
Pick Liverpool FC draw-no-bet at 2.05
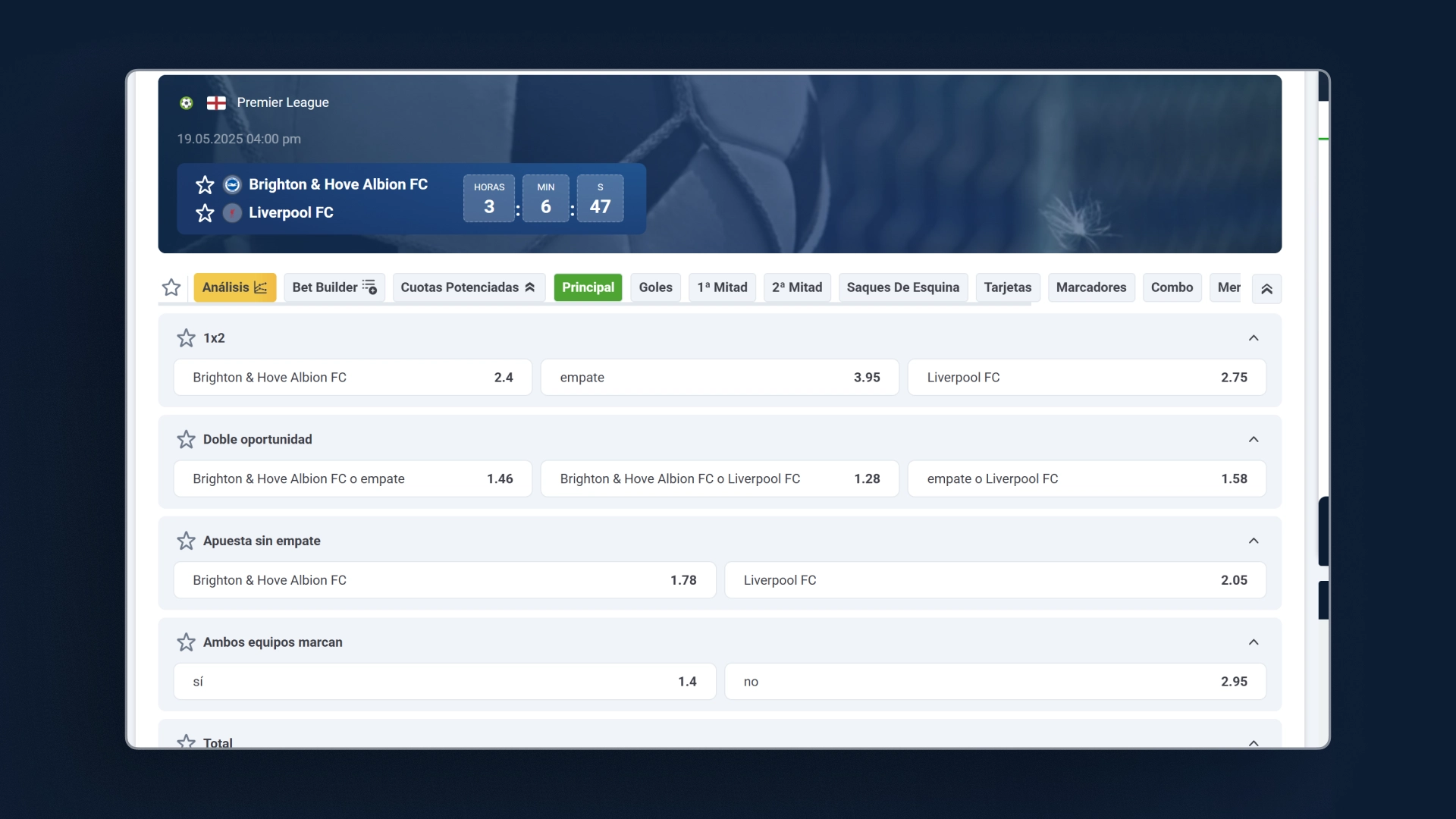tap(995, 580)
